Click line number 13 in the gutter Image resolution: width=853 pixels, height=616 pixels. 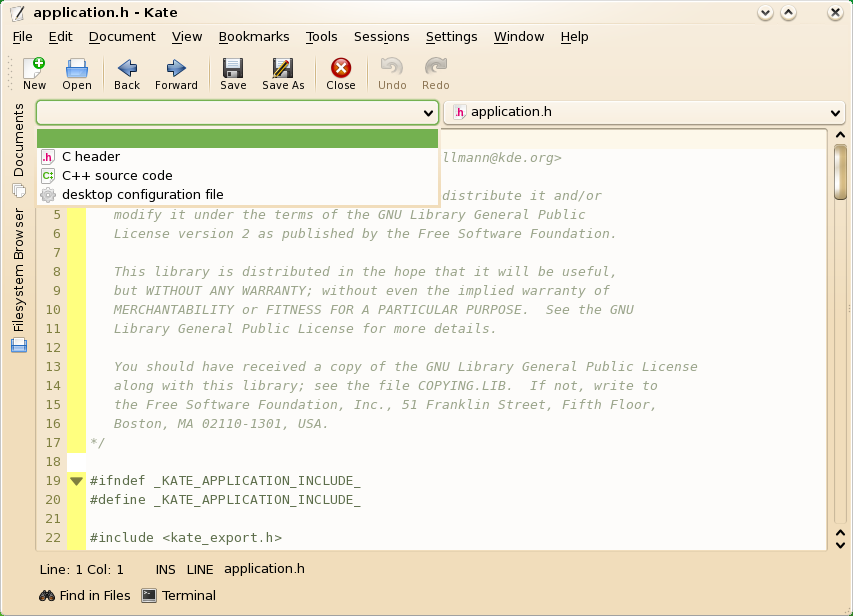click(x=53, y=367)
